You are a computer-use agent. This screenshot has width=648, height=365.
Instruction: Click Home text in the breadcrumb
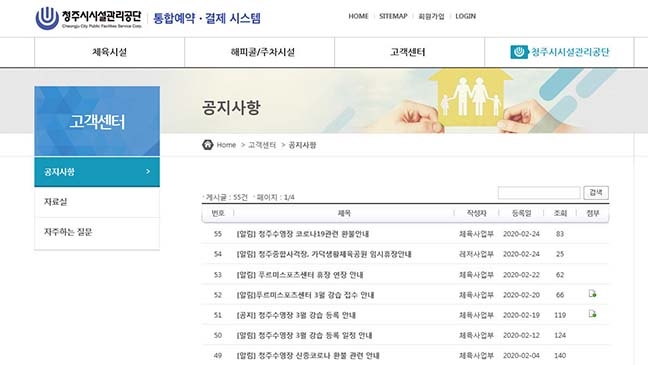(x=226, y=145)
